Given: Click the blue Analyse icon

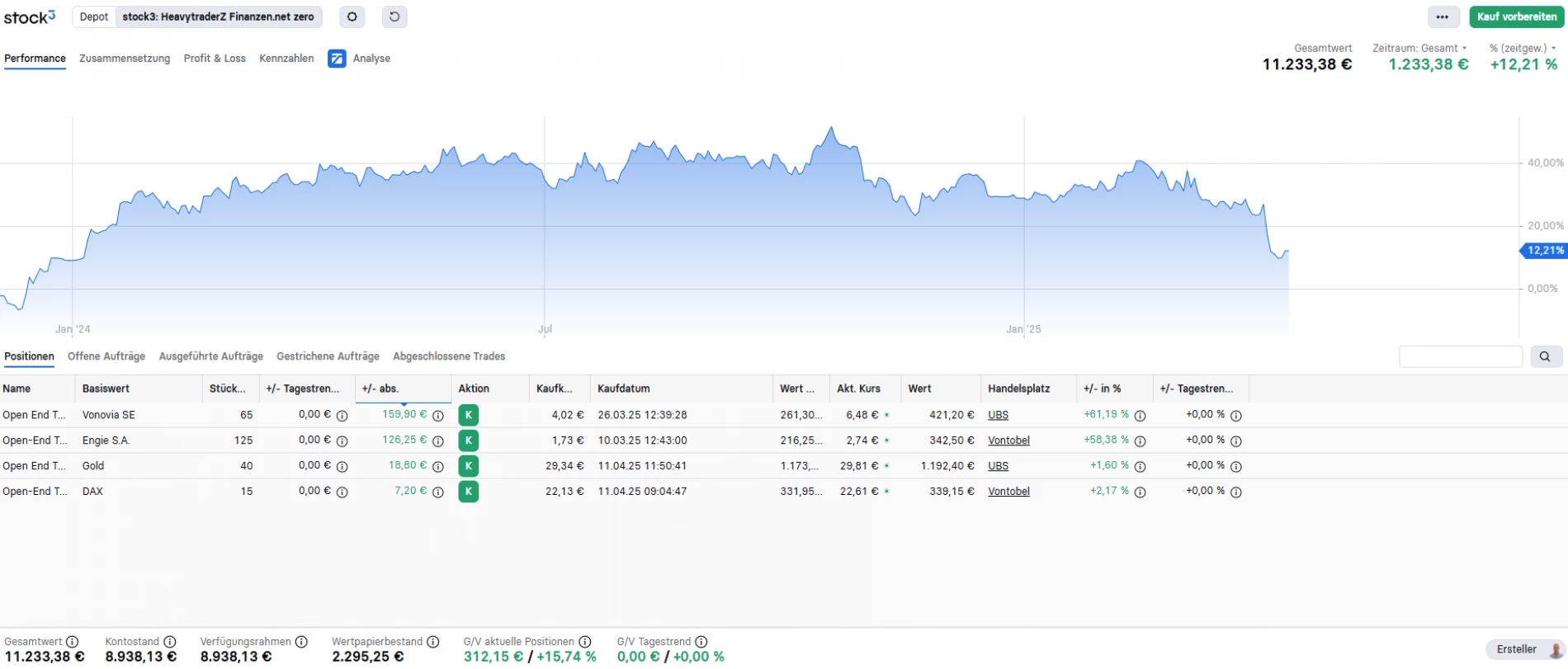Looking at the screenshot, I should click(337, 59).
